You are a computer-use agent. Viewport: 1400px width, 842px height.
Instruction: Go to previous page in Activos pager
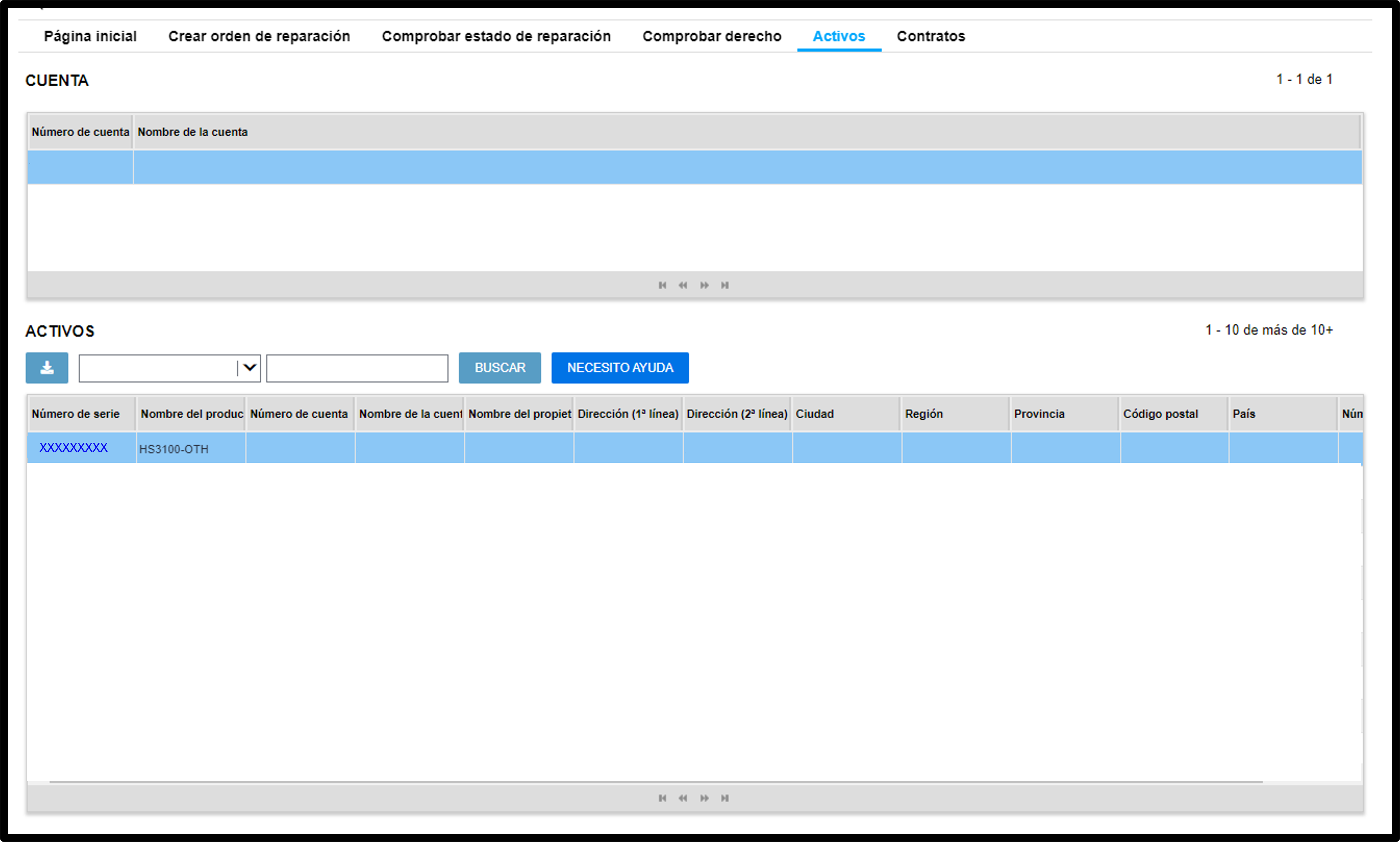point(683,798)
